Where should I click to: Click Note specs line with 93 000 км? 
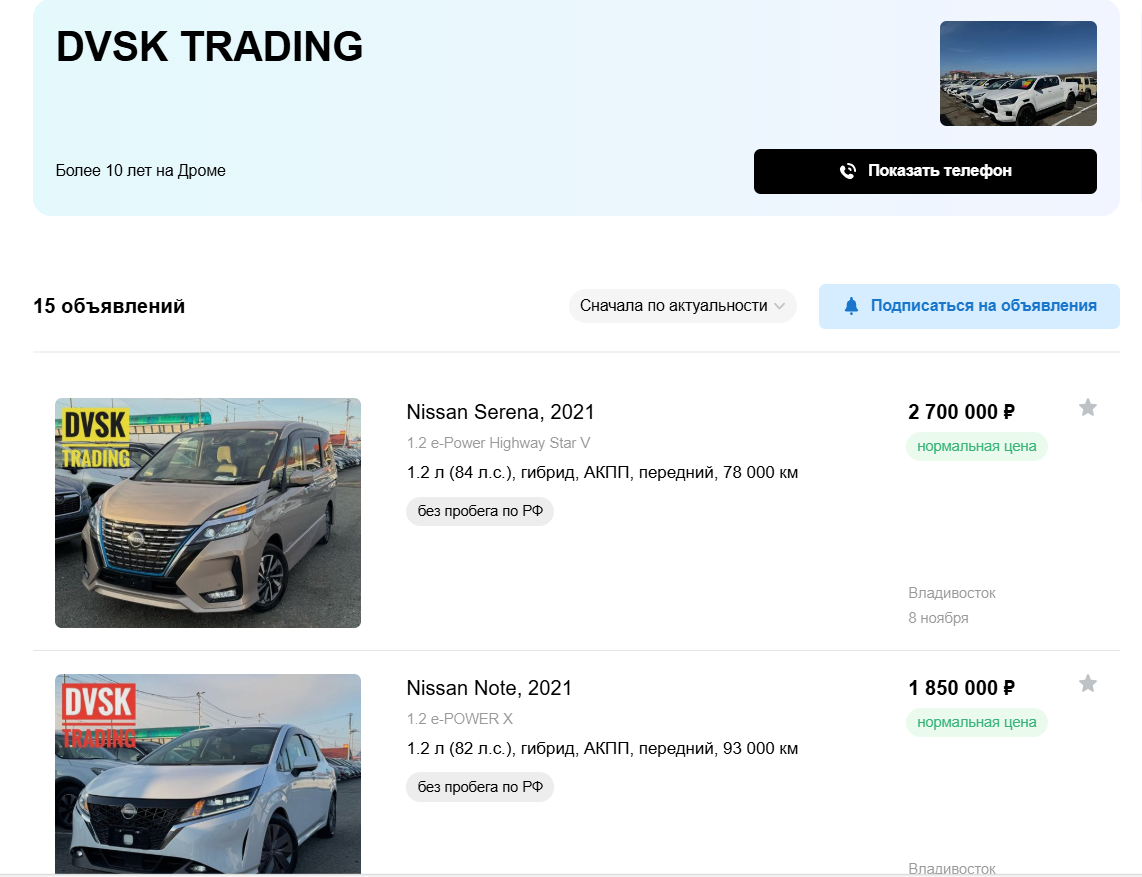coord(602,749)
